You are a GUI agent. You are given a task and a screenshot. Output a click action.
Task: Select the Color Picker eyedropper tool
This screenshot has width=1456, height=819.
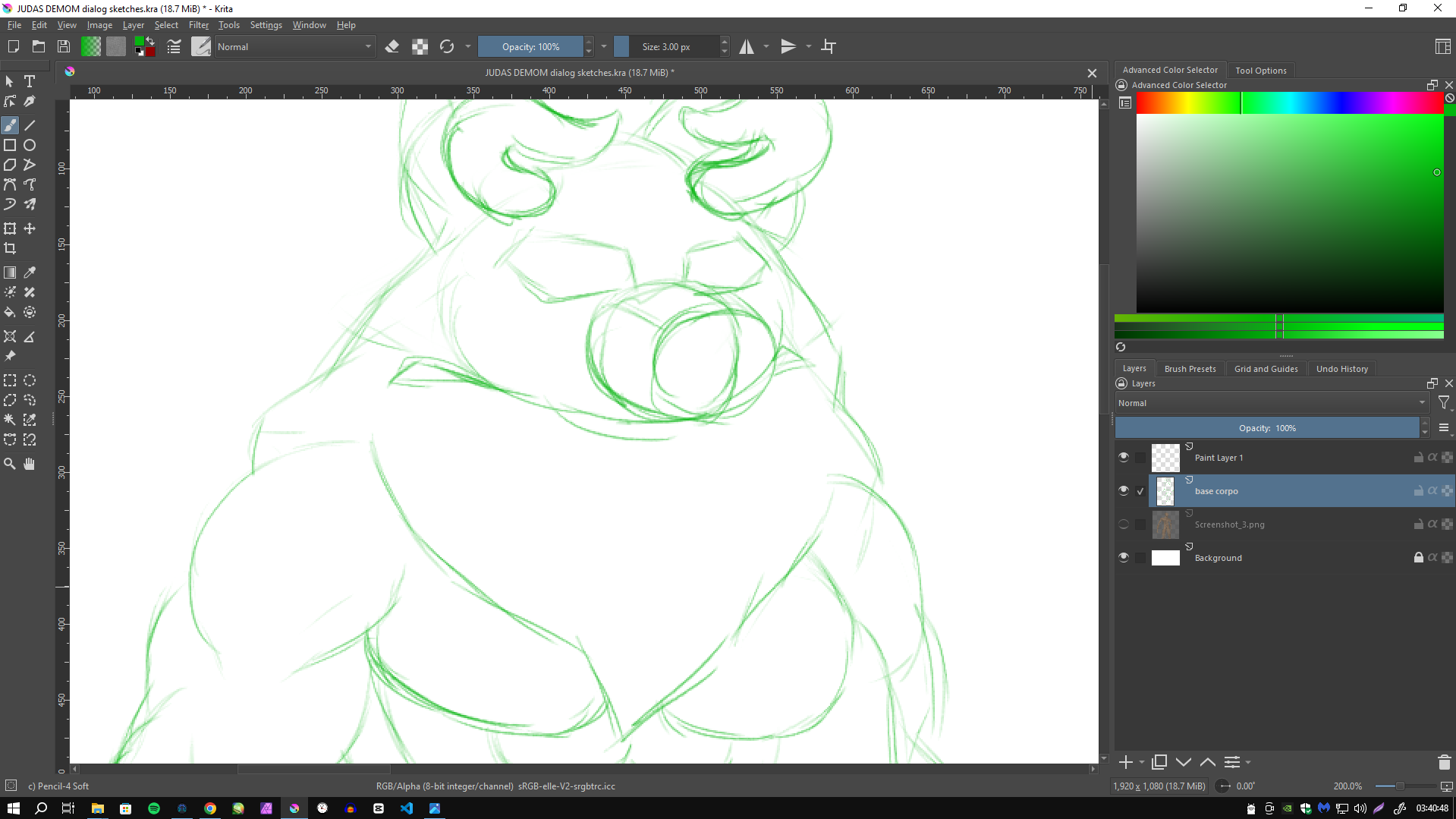pyautogui.click(x=30, y=272)
